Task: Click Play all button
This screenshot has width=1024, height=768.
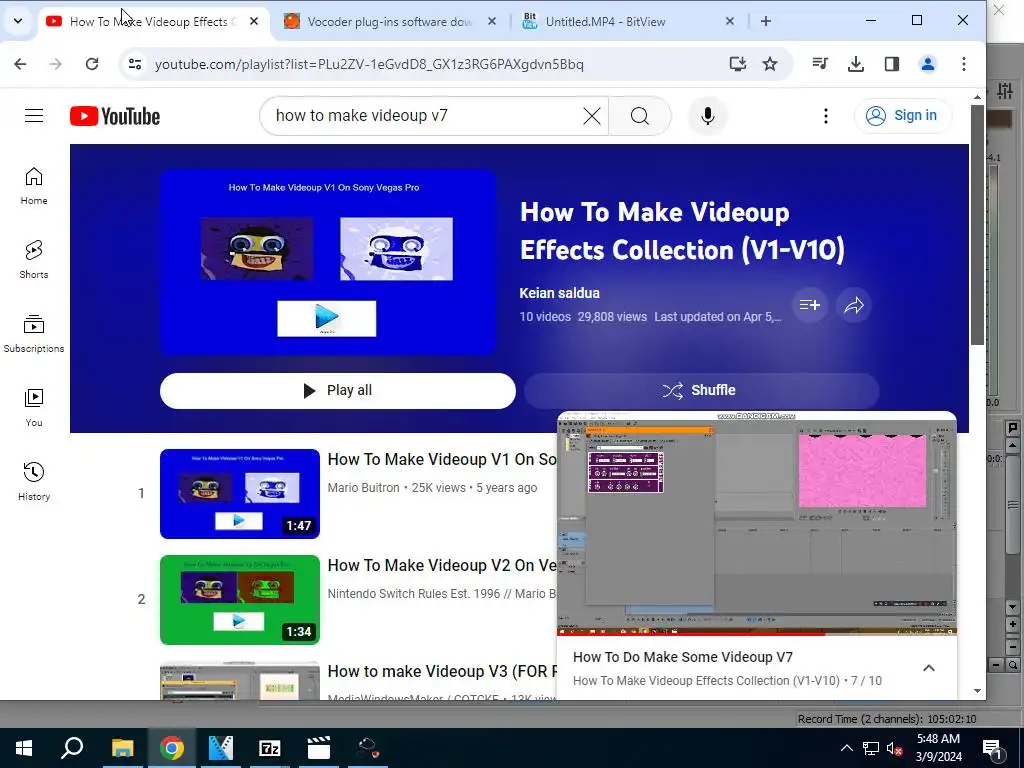Action: [x=338, y=391]
